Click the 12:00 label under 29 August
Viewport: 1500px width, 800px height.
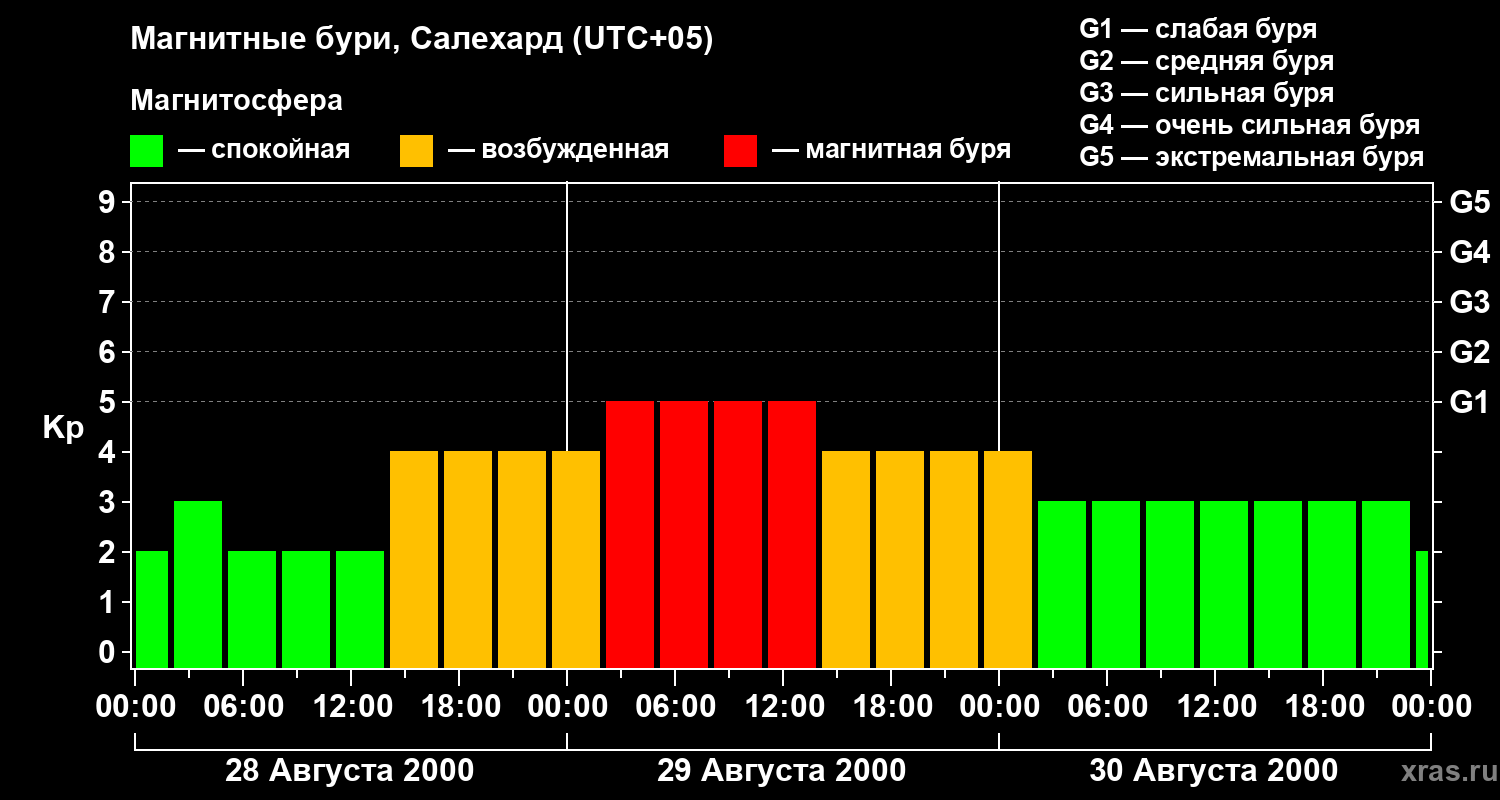click(783, 706)
